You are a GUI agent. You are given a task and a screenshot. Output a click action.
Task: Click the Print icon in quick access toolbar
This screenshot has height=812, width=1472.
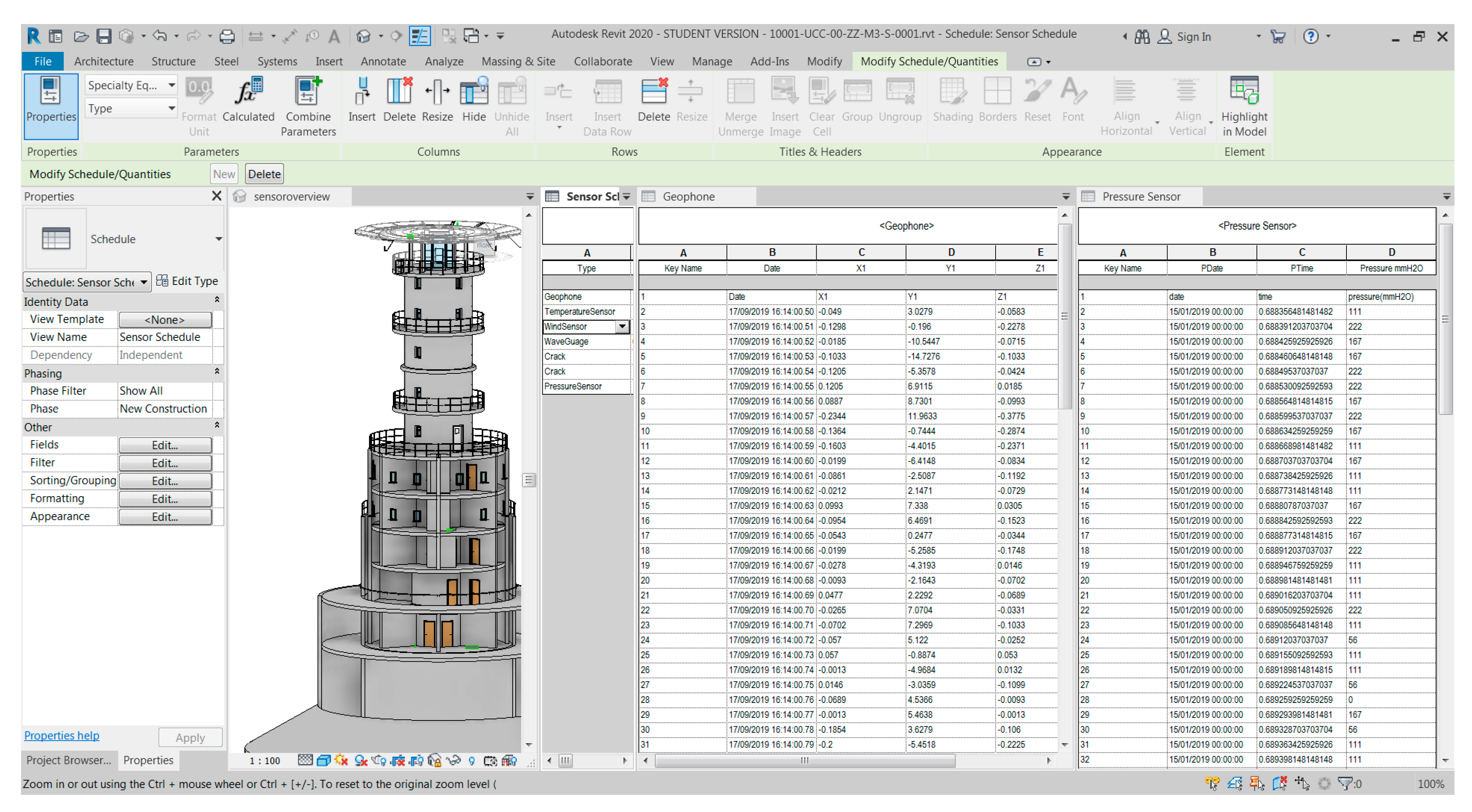tap(227, 37)
